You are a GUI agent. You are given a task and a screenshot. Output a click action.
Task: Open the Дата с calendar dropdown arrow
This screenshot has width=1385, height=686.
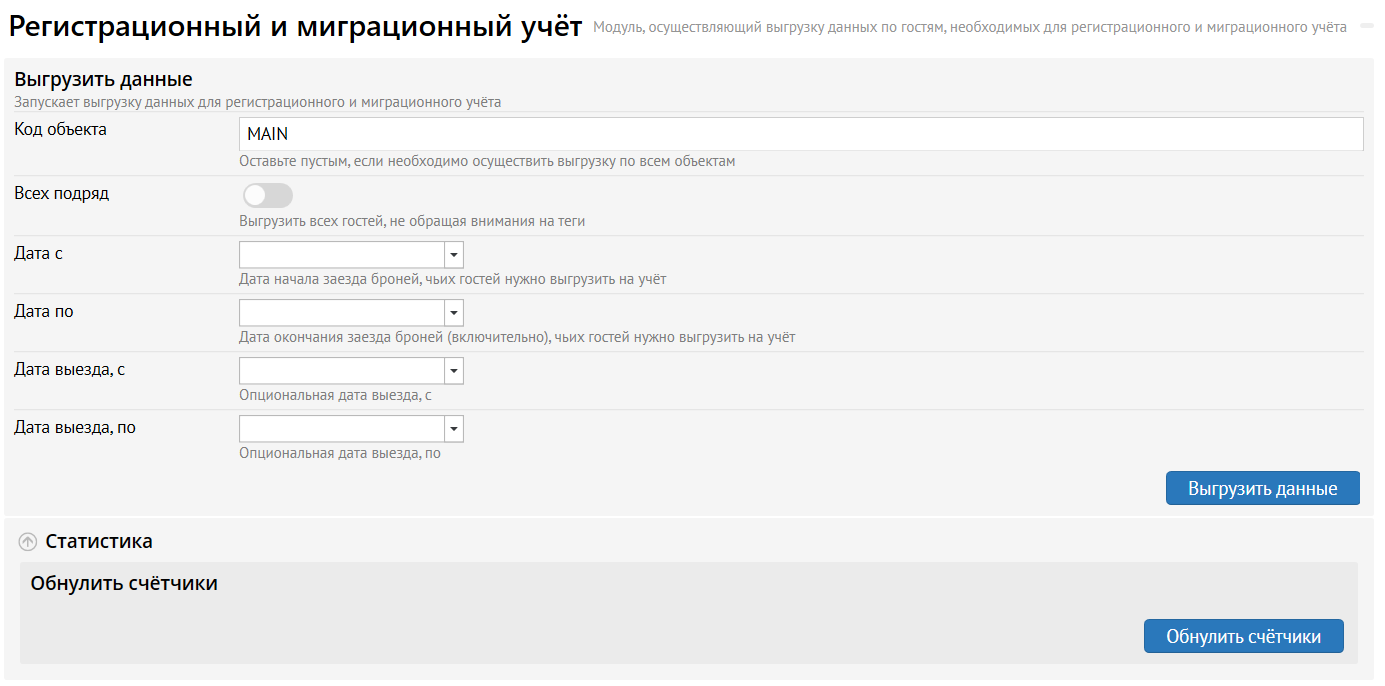454,255
